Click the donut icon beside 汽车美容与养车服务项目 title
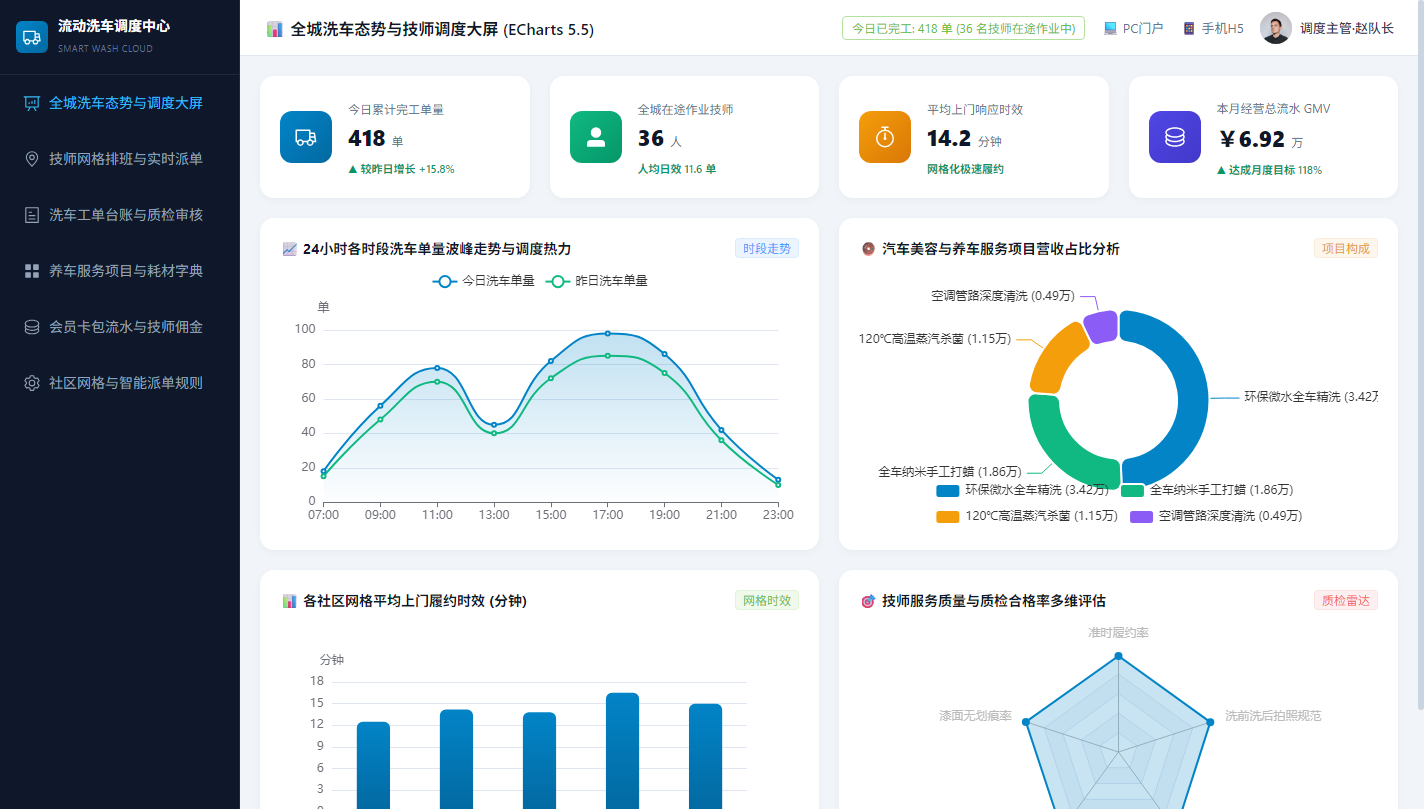This screenshot has width=1424, height=809. (x=868, y=249)
